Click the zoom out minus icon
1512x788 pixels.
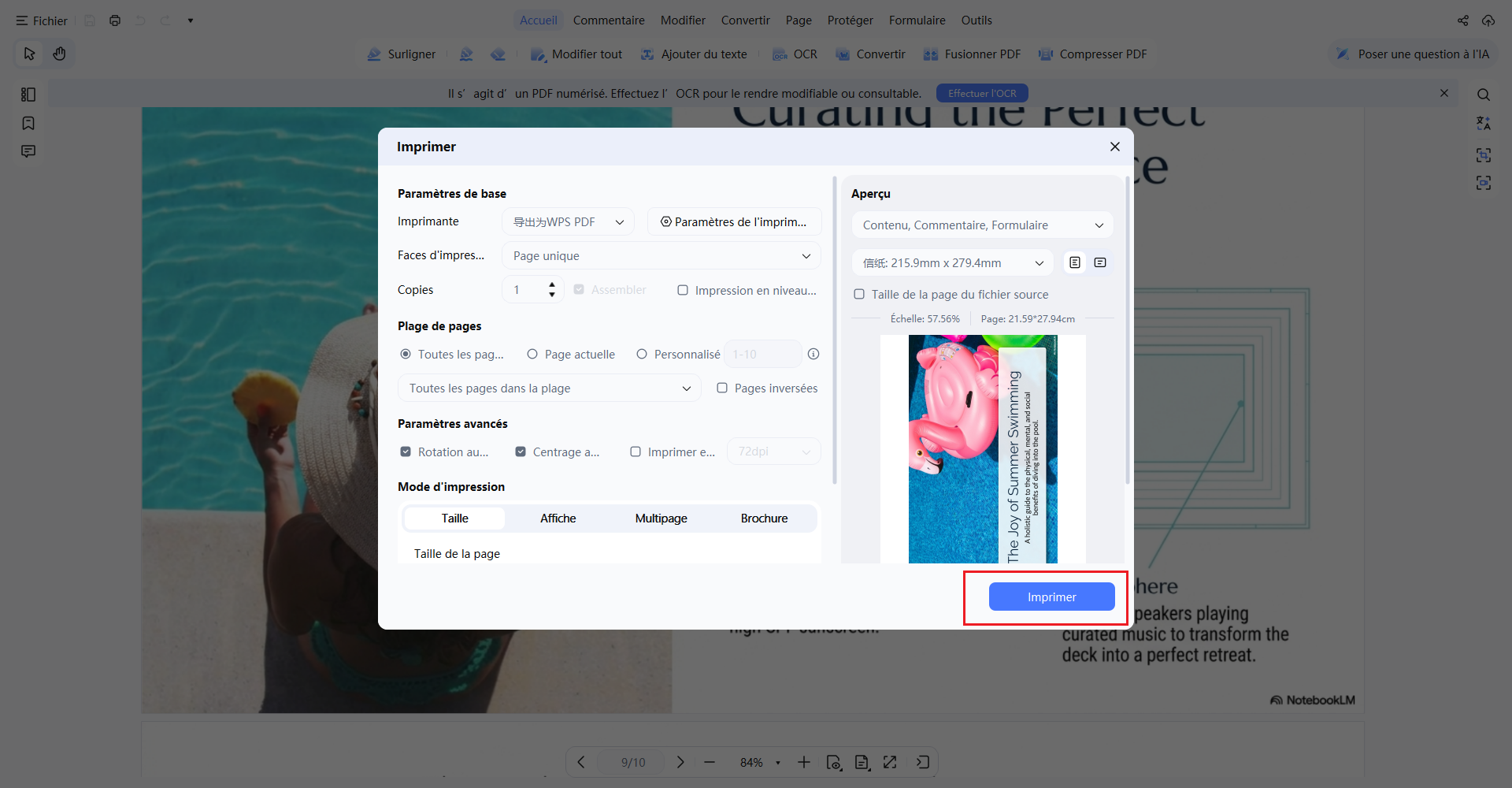click(x=710, y=762)
